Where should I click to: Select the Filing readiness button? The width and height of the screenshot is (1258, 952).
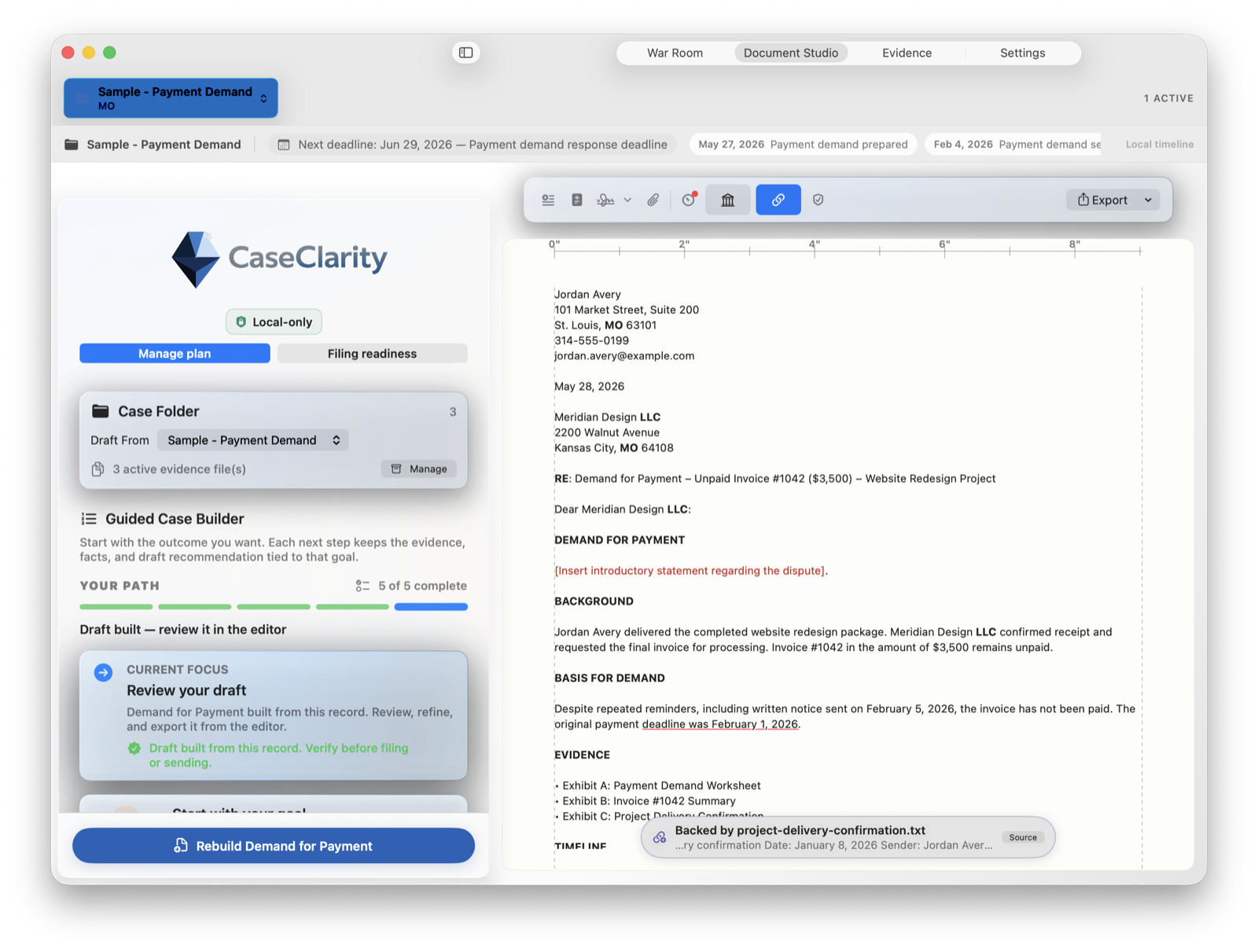tap(372, 354)
